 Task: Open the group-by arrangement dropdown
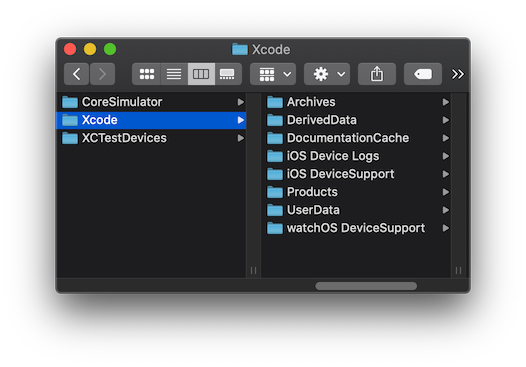273,74
